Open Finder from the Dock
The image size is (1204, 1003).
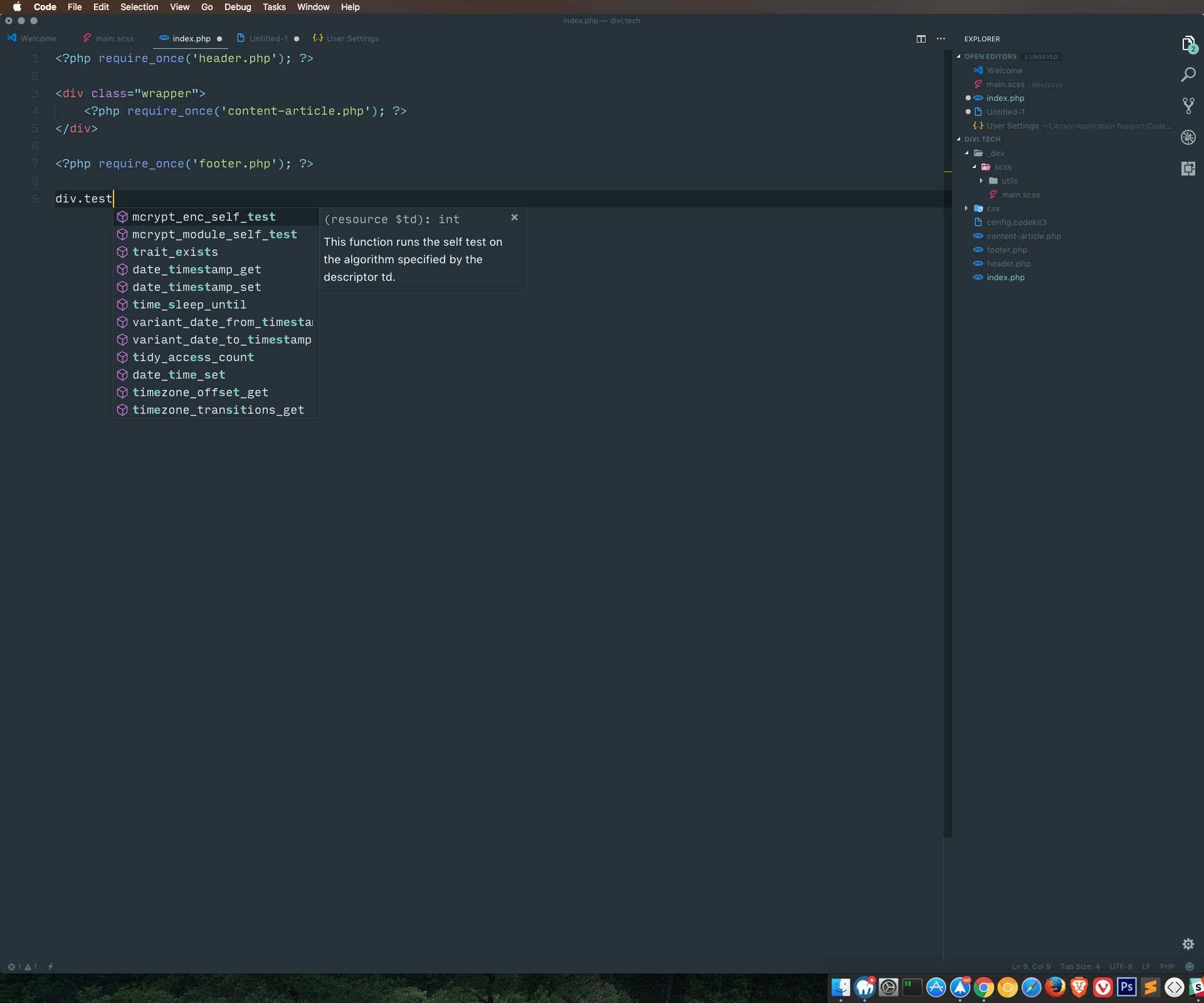(x=841, y=988)
